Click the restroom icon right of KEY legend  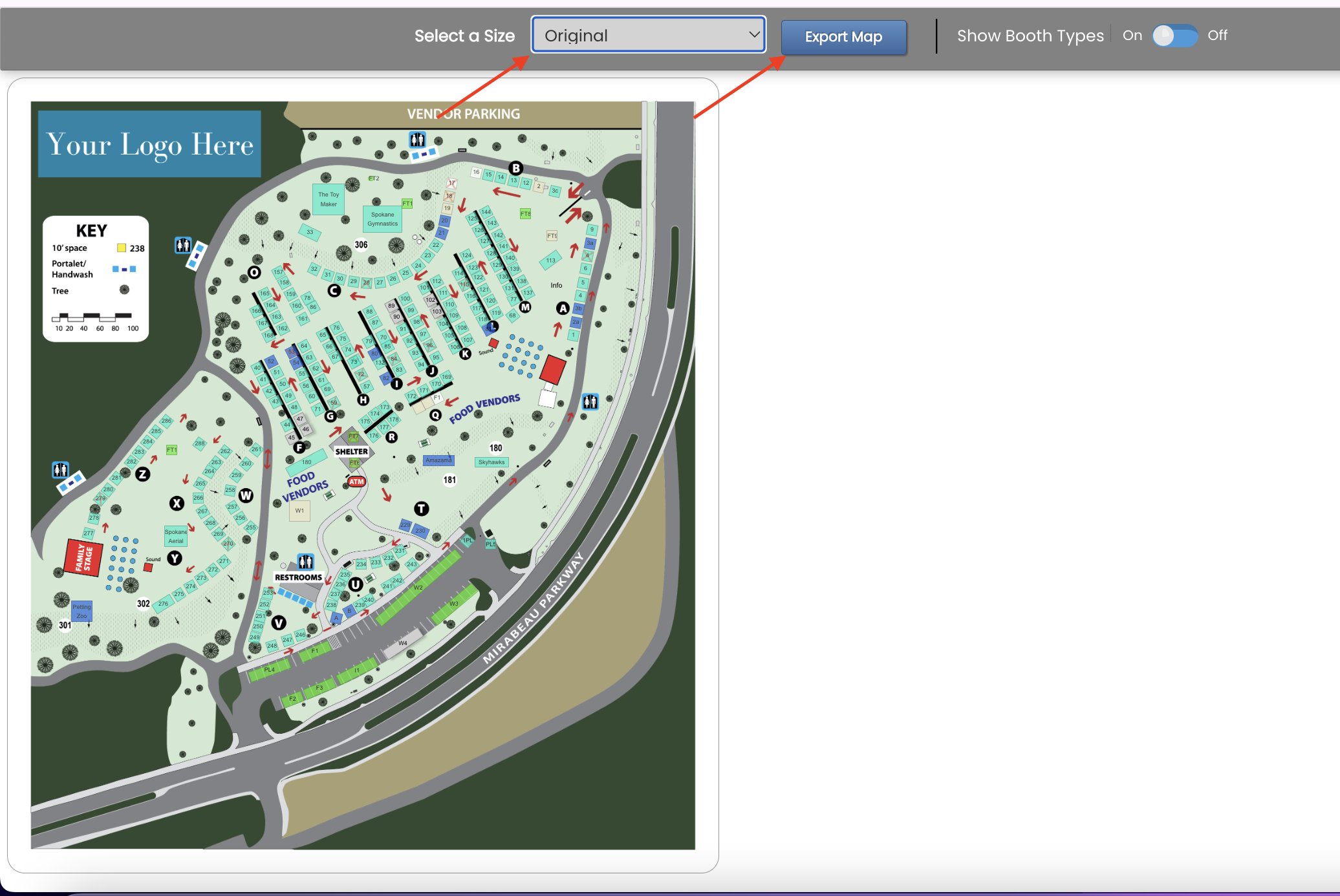click(x=183, y=245)
